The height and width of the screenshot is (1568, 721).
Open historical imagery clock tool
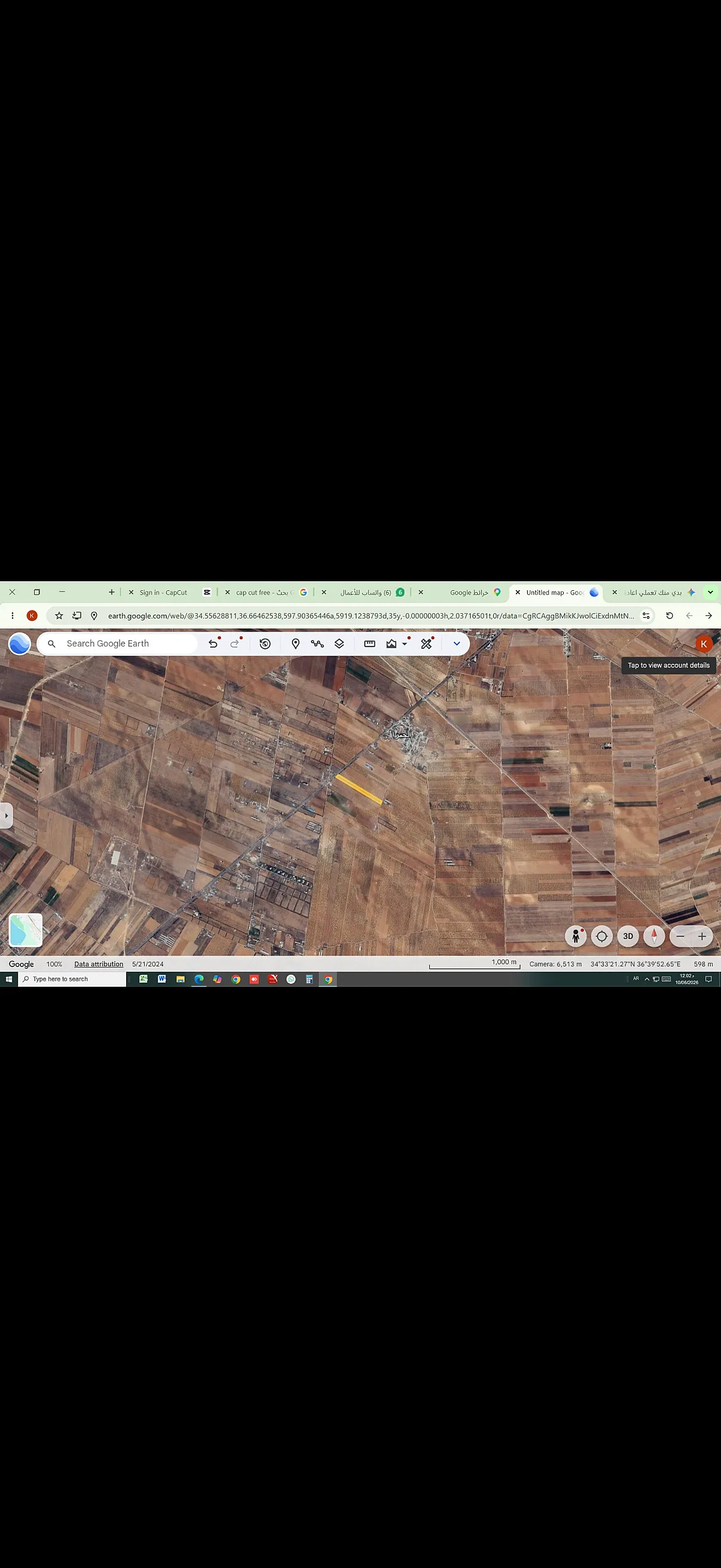tap(265, 643)
